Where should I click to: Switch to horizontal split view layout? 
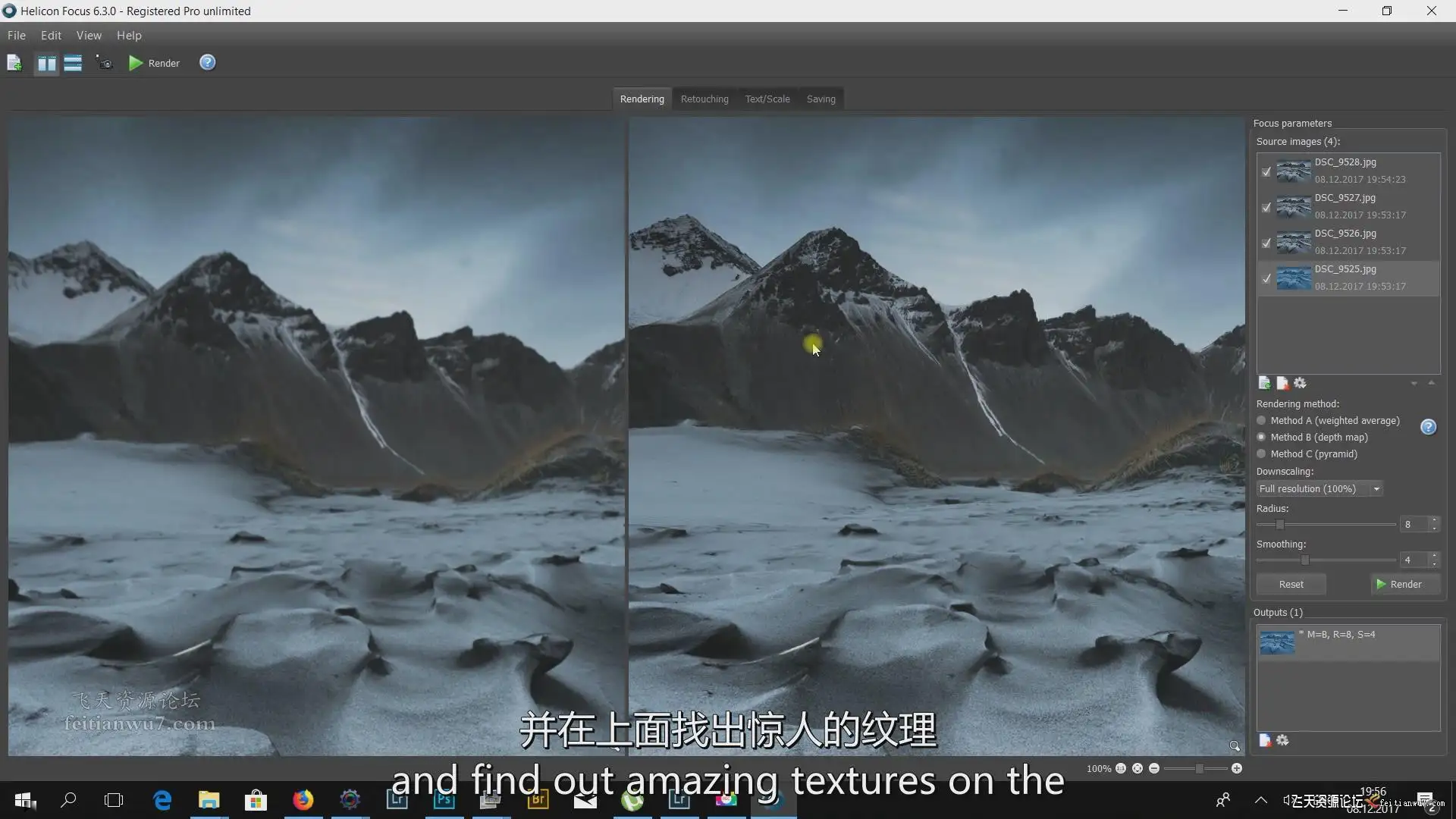click(x=73, y=63)
